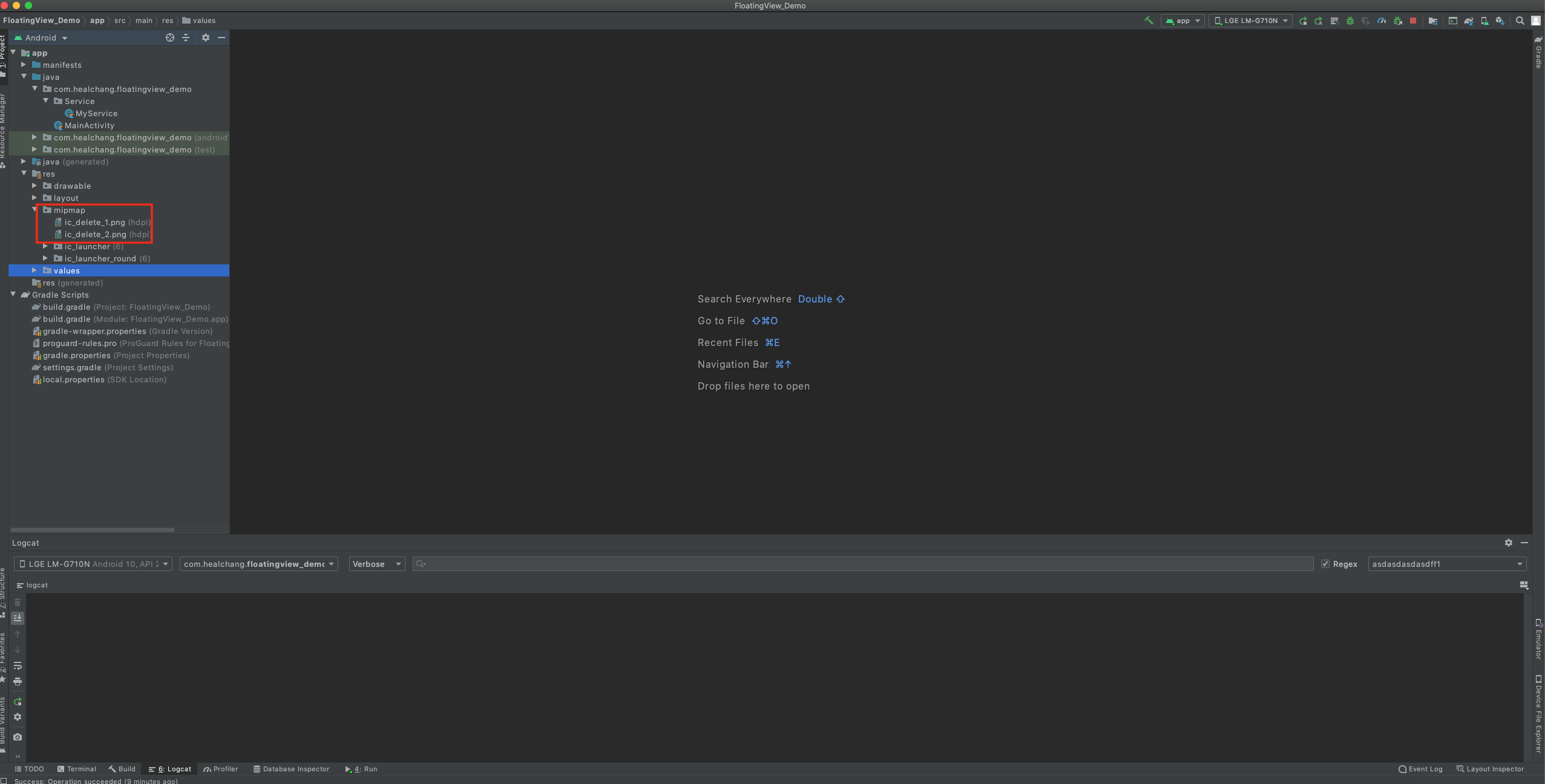Click the Make Project hammer icon
The height and width of the screenshot is (784, 1545).
click(x=1149, y=21)
